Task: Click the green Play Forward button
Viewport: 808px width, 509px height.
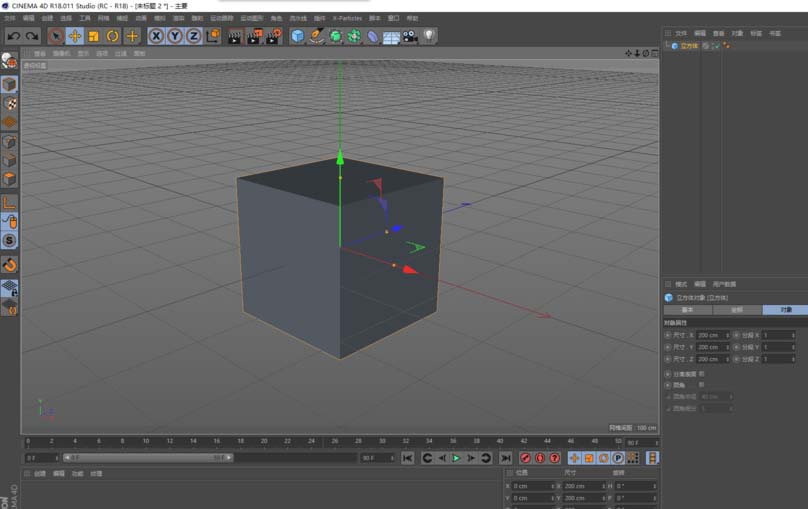Action: pos(456,458)
